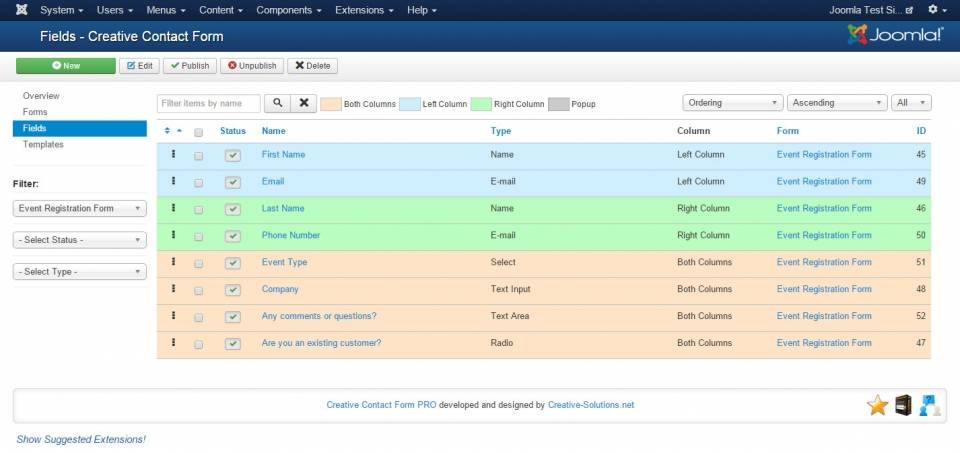Tick the checkbox for Company field

click(198, 290)
